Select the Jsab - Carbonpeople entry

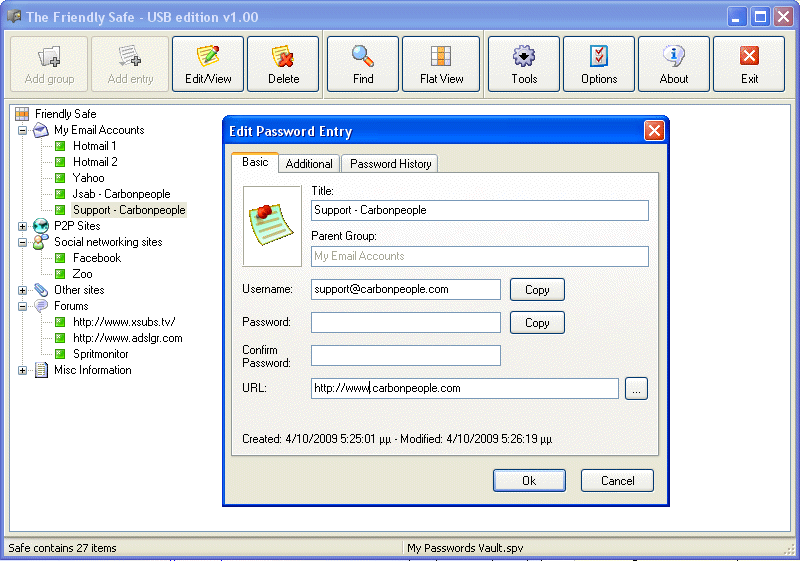[121, 194]
